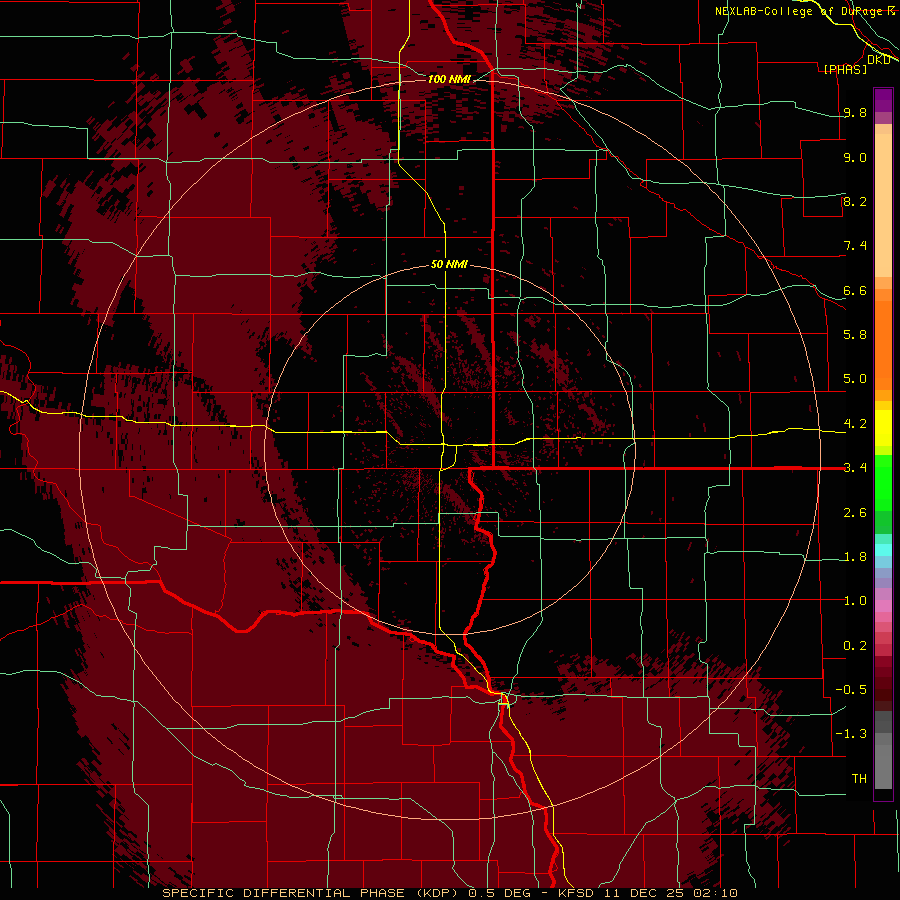This screenshot has width=900, height=900.
Task: Click the 8.2 value on color scale
Action: pyautogui.click(x=855, y=201)
